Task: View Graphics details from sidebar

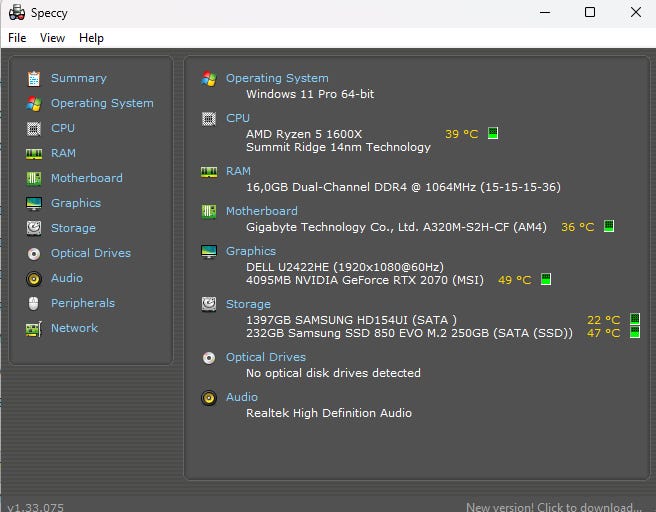Action: 76,203
